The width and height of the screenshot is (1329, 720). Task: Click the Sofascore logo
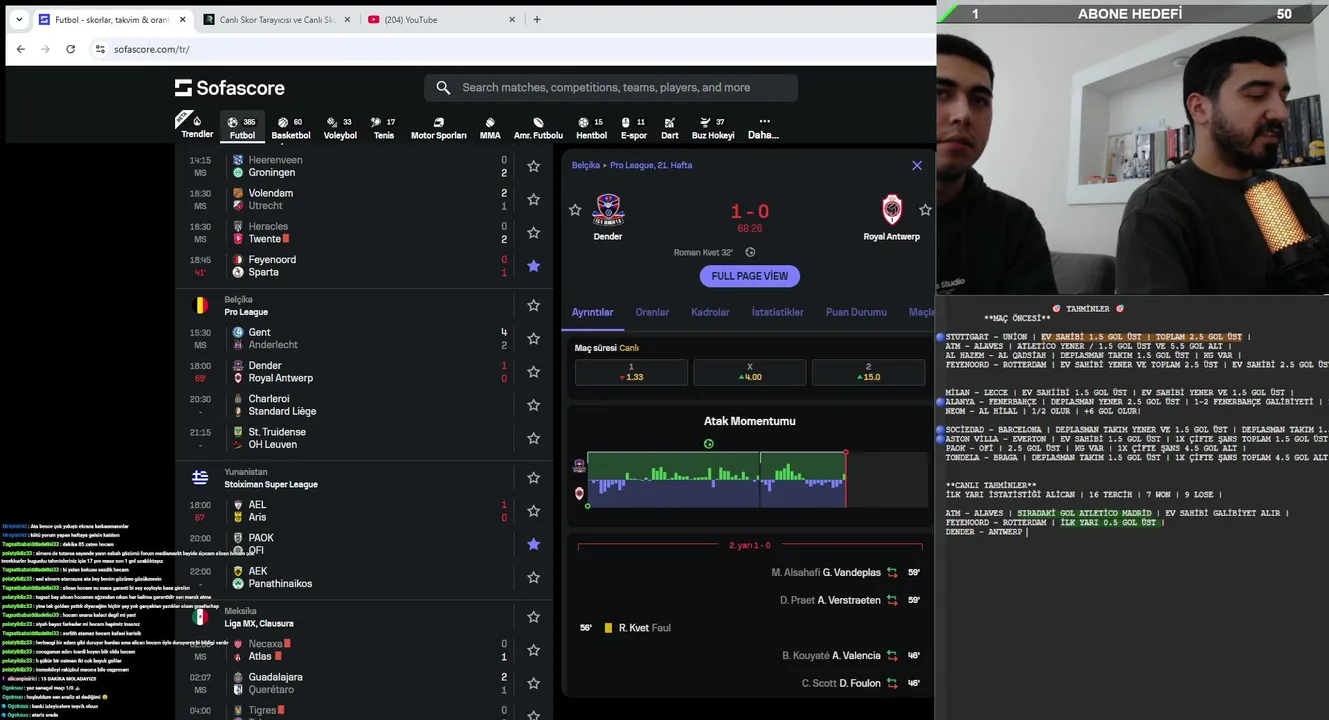229,88
